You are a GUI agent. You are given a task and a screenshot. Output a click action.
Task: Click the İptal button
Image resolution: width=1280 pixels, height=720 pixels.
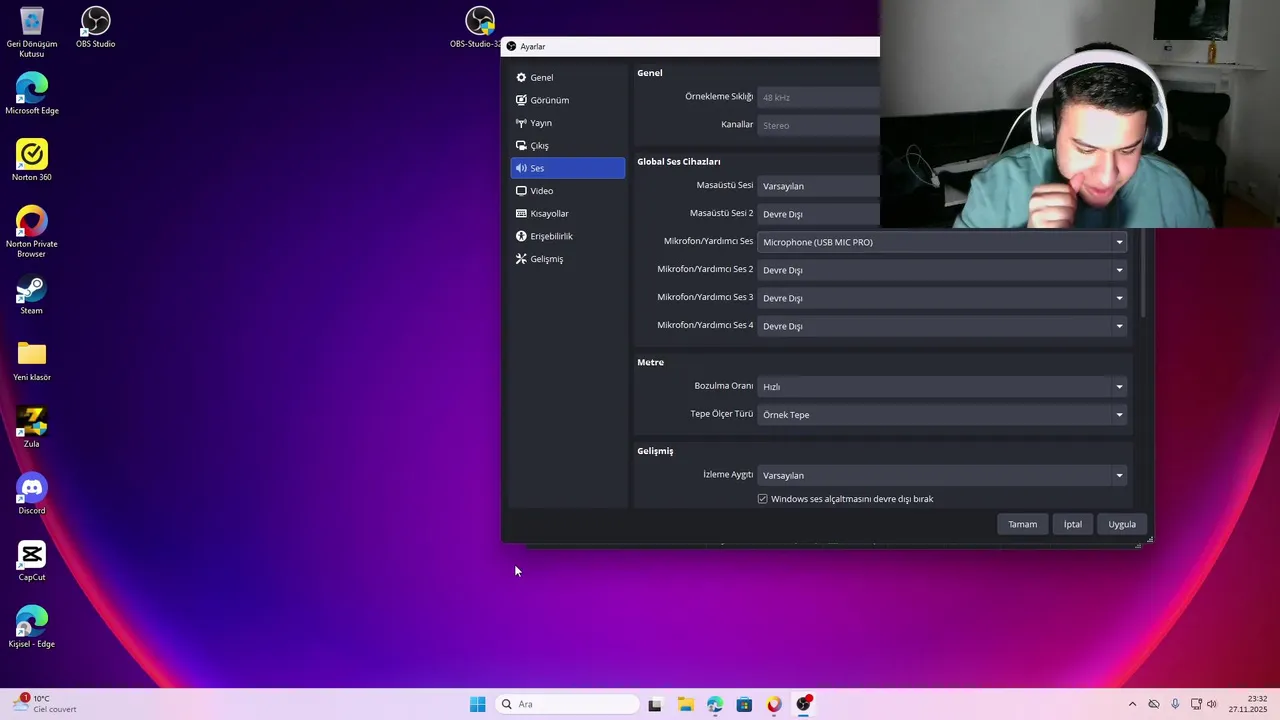tap(1073, 524)
